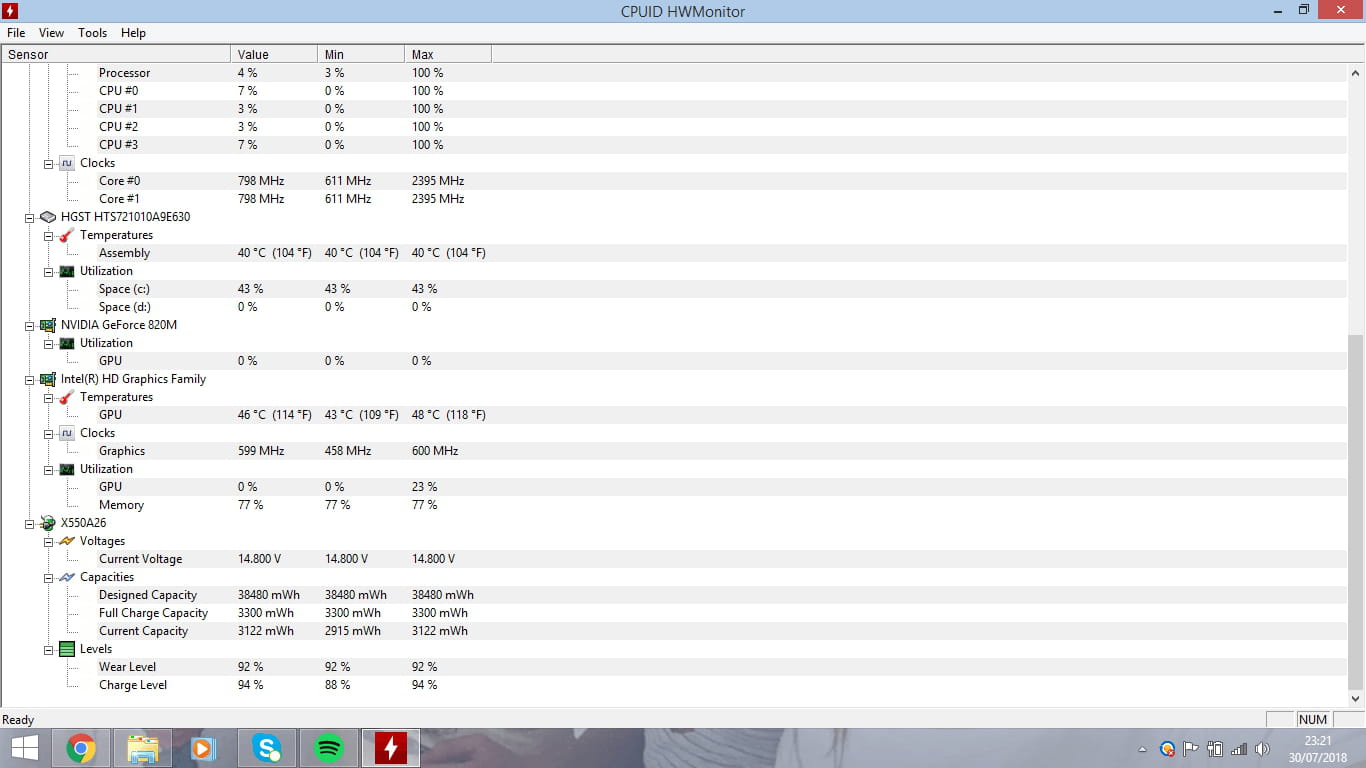Collapse the HGST Temperatures node
Screen dimensions: 1366x768
(x=48, y=235)
